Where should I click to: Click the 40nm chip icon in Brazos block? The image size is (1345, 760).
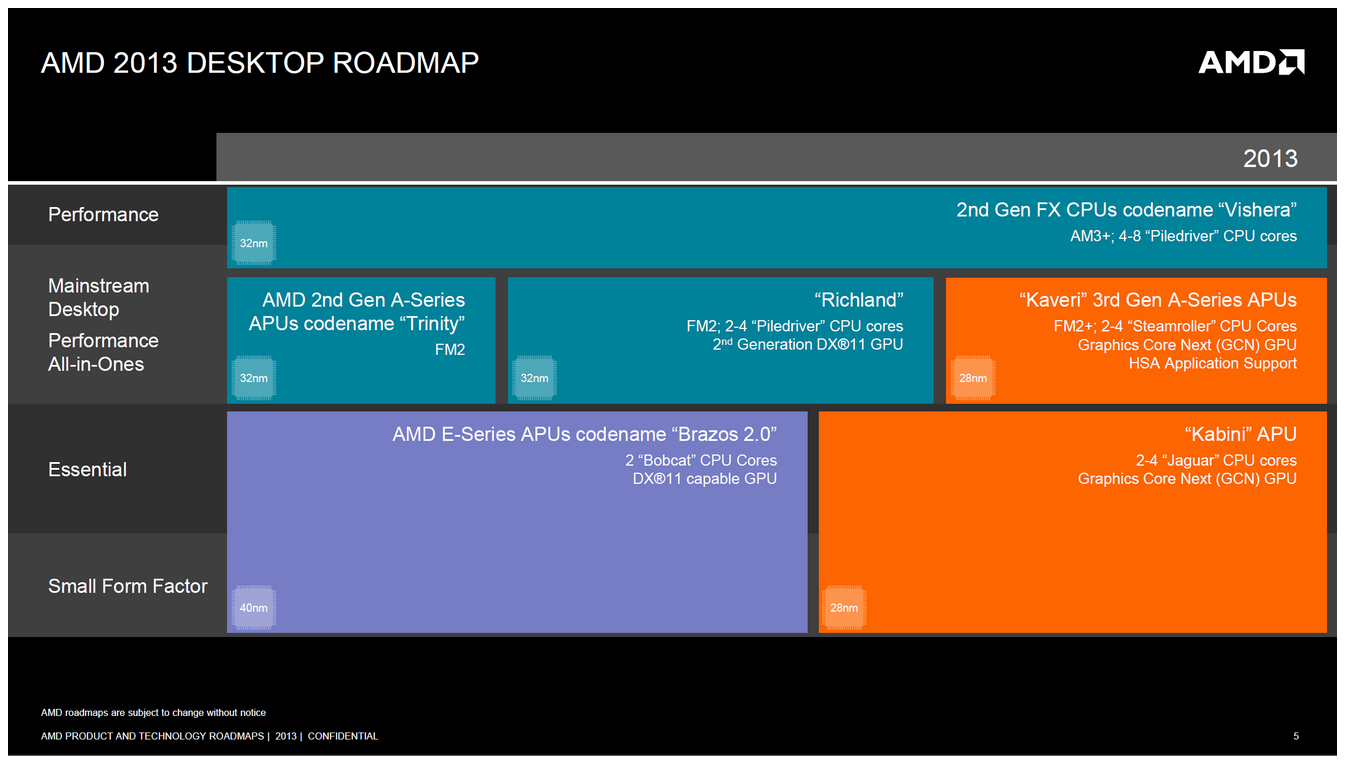(x=253, y=607)
